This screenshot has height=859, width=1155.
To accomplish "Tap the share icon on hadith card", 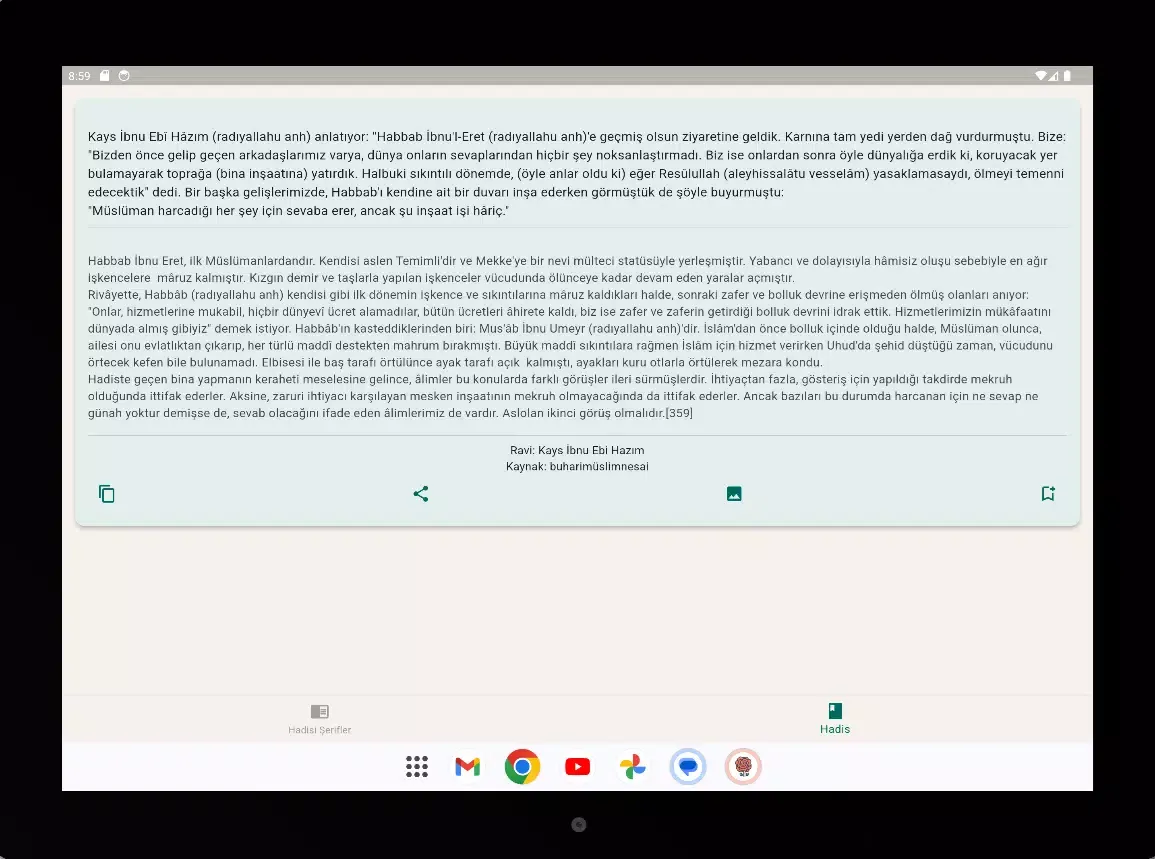I will (x=421, y=494).
